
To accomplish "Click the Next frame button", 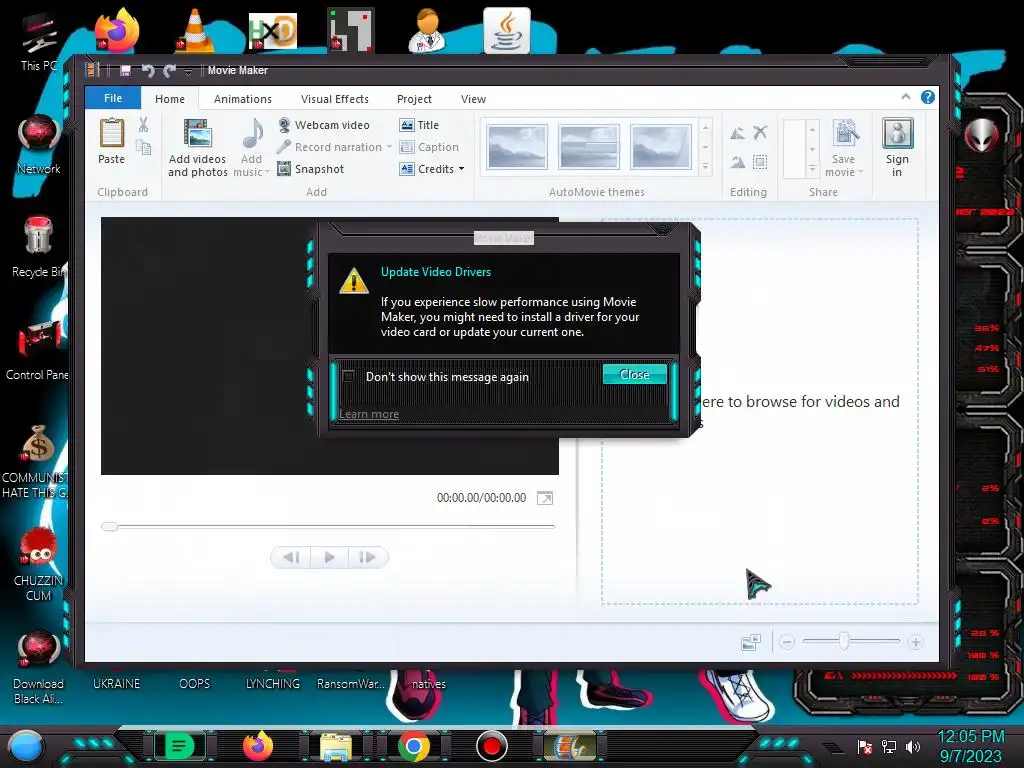I will 368,557.
